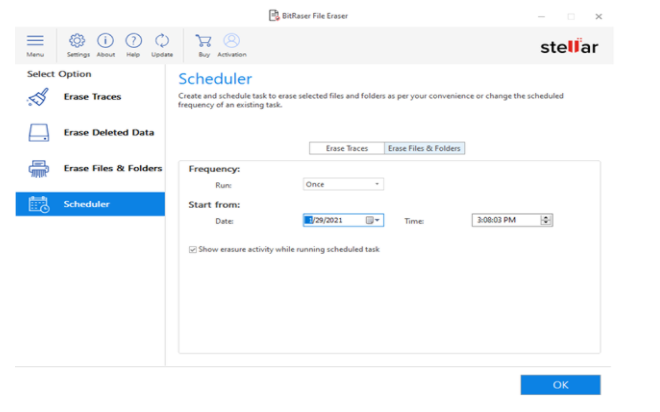Switch to the Erase Traces tab

347,148
